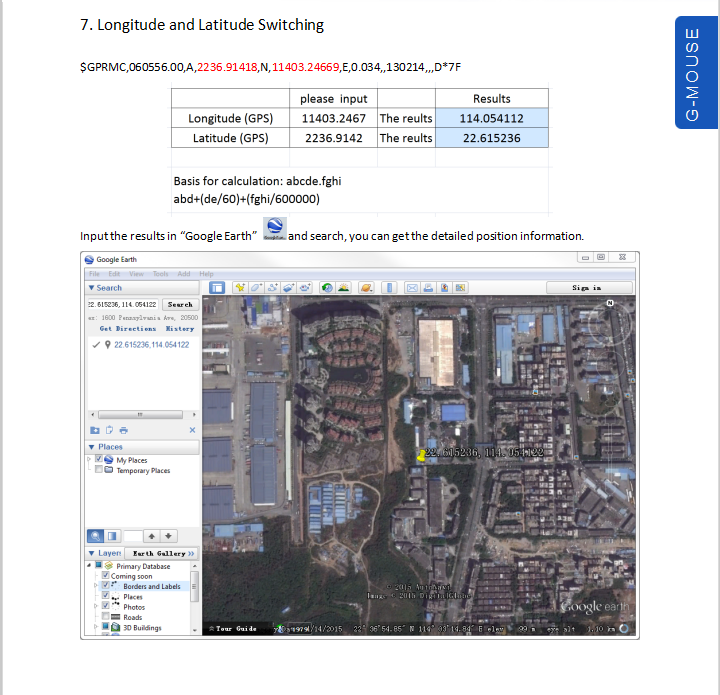Check the Temporary Places checkbox
The height and width of the screenshot is (695, 720).
pyautogui.click(x=99, y=470)
